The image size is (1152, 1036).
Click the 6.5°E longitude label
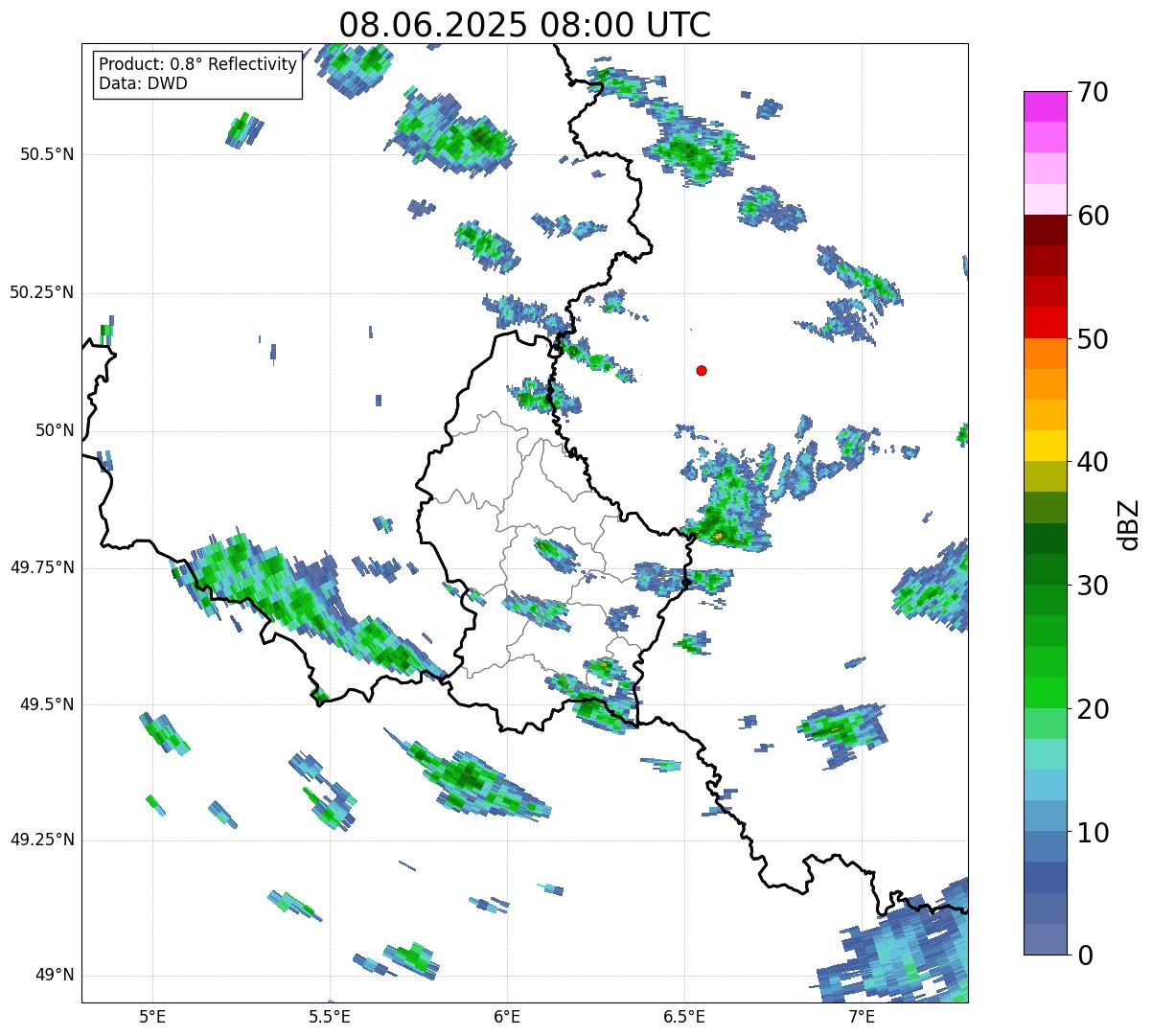coord(684,1016)
